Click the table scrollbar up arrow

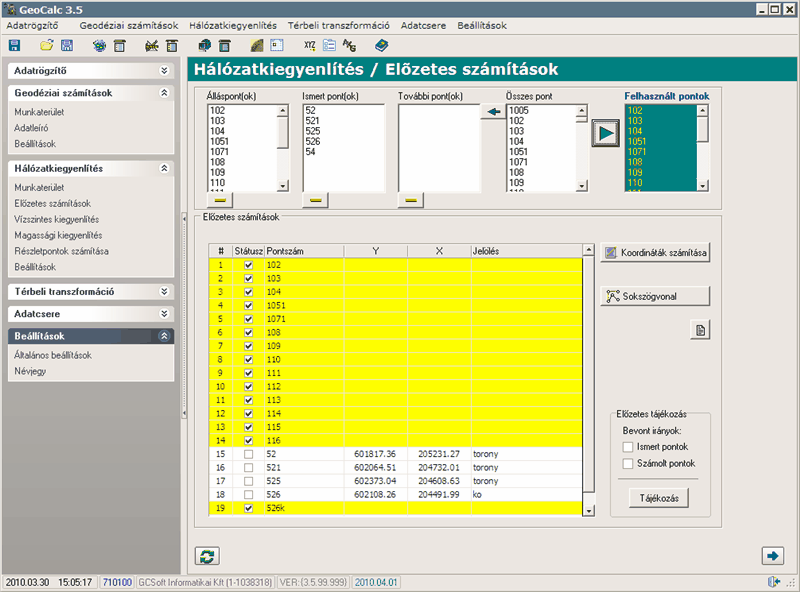tap(589, 250)
